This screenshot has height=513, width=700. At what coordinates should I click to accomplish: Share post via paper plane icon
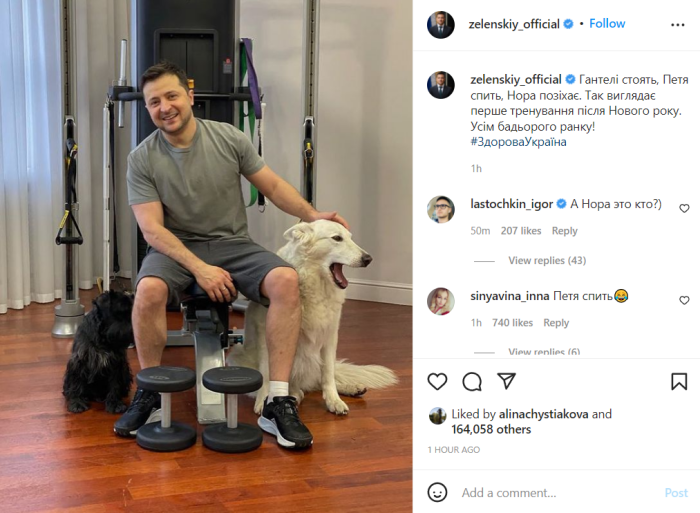click(507, 381)
